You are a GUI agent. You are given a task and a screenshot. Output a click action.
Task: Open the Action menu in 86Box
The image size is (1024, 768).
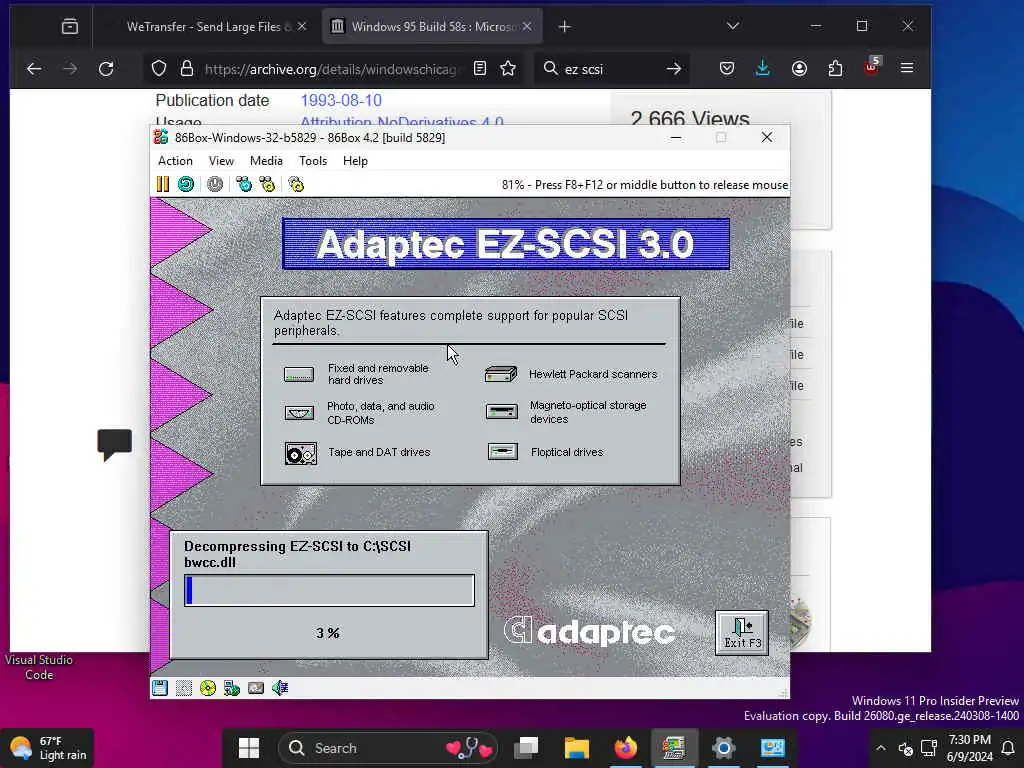click(x=175, y=161)
